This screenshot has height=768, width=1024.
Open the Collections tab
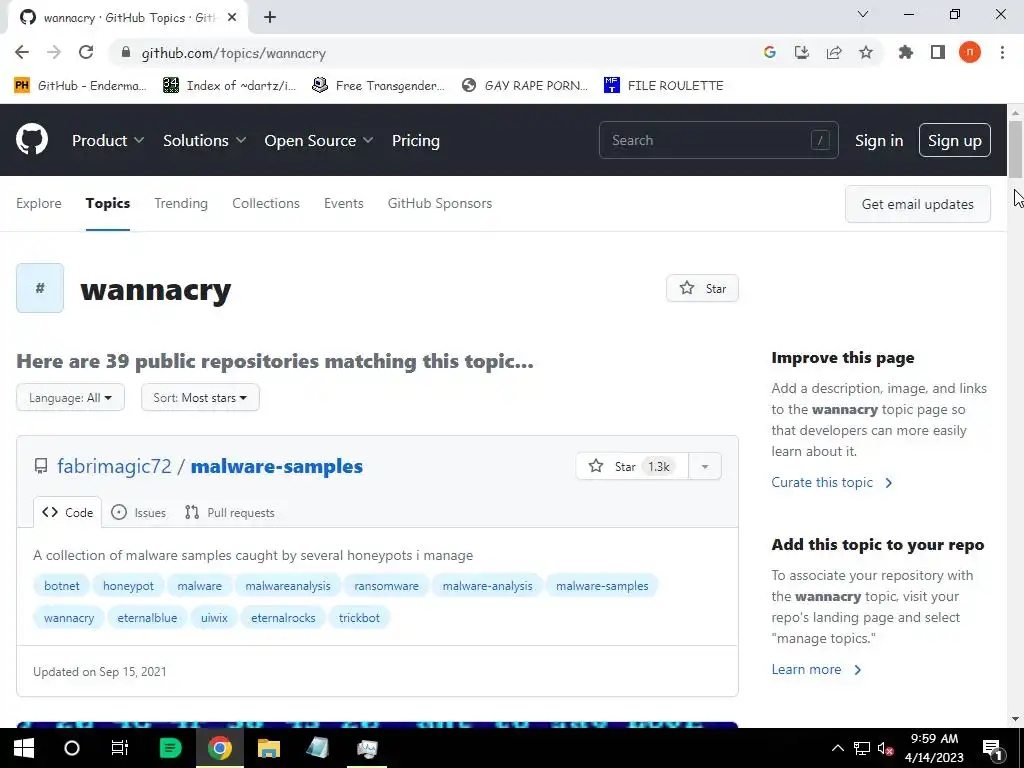(266, 203)
